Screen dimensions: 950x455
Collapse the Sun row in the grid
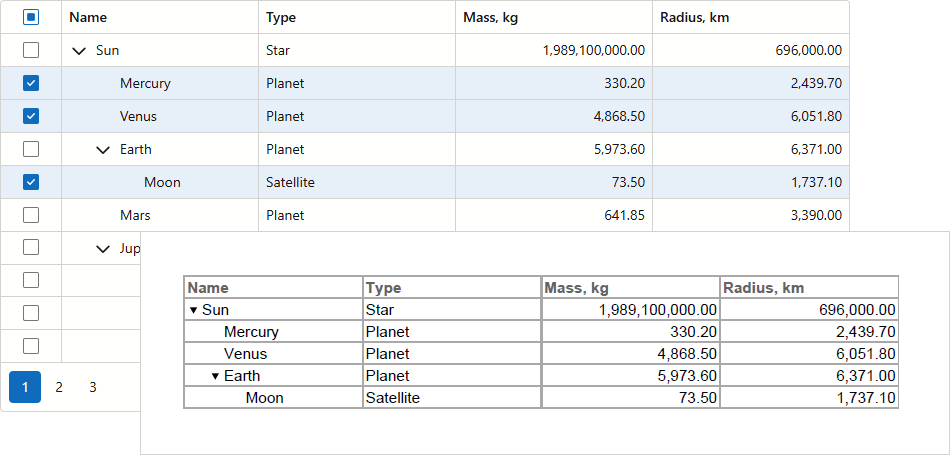pyautogui.click(x=79, y=51)
